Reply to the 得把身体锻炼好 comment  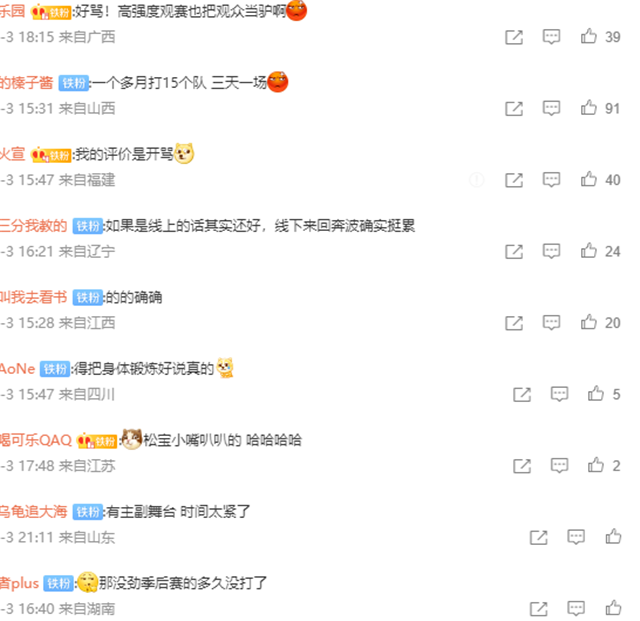559,394
